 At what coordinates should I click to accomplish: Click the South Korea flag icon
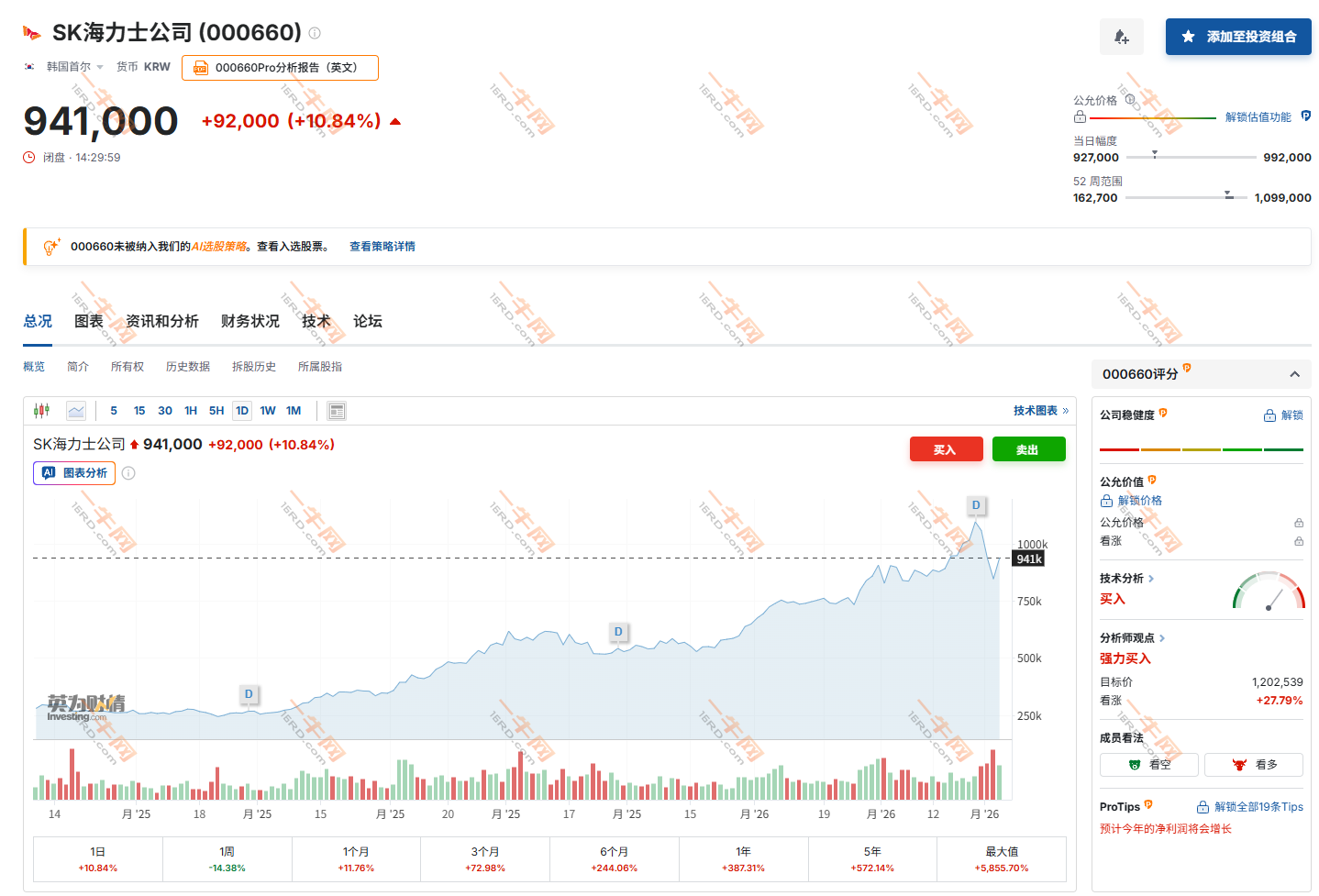click(29, 67)
